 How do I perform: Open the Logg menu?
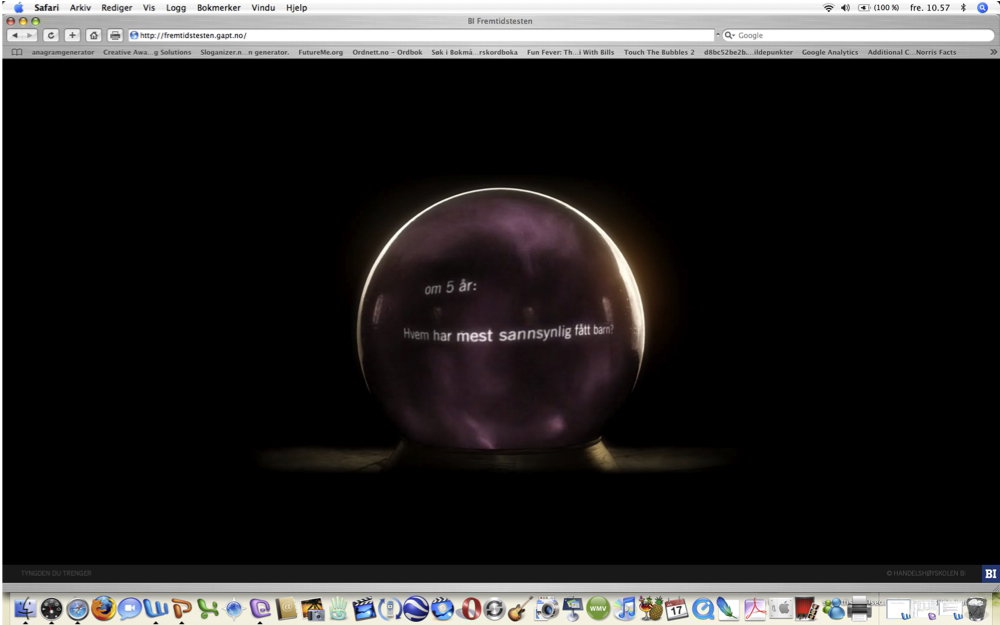tap(176, 8)
